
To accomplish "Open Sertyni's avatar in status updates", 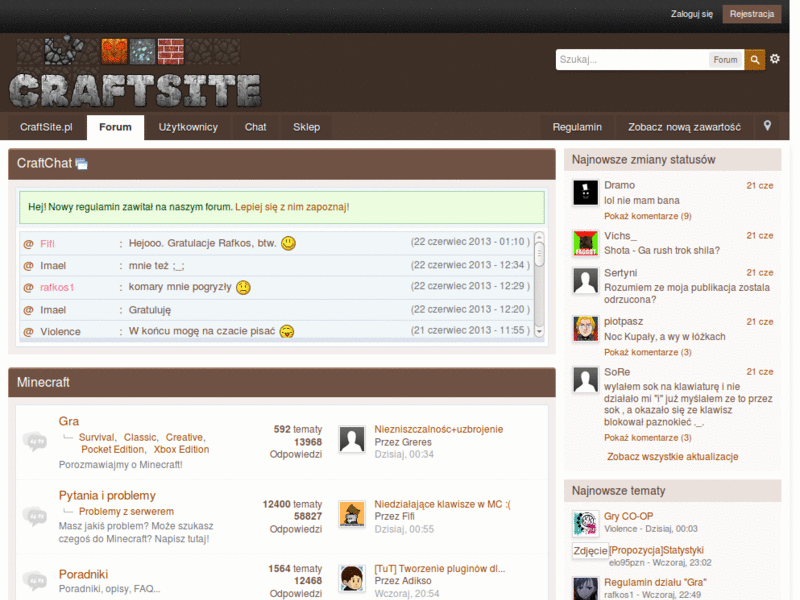I will click(x=585, y=280).
